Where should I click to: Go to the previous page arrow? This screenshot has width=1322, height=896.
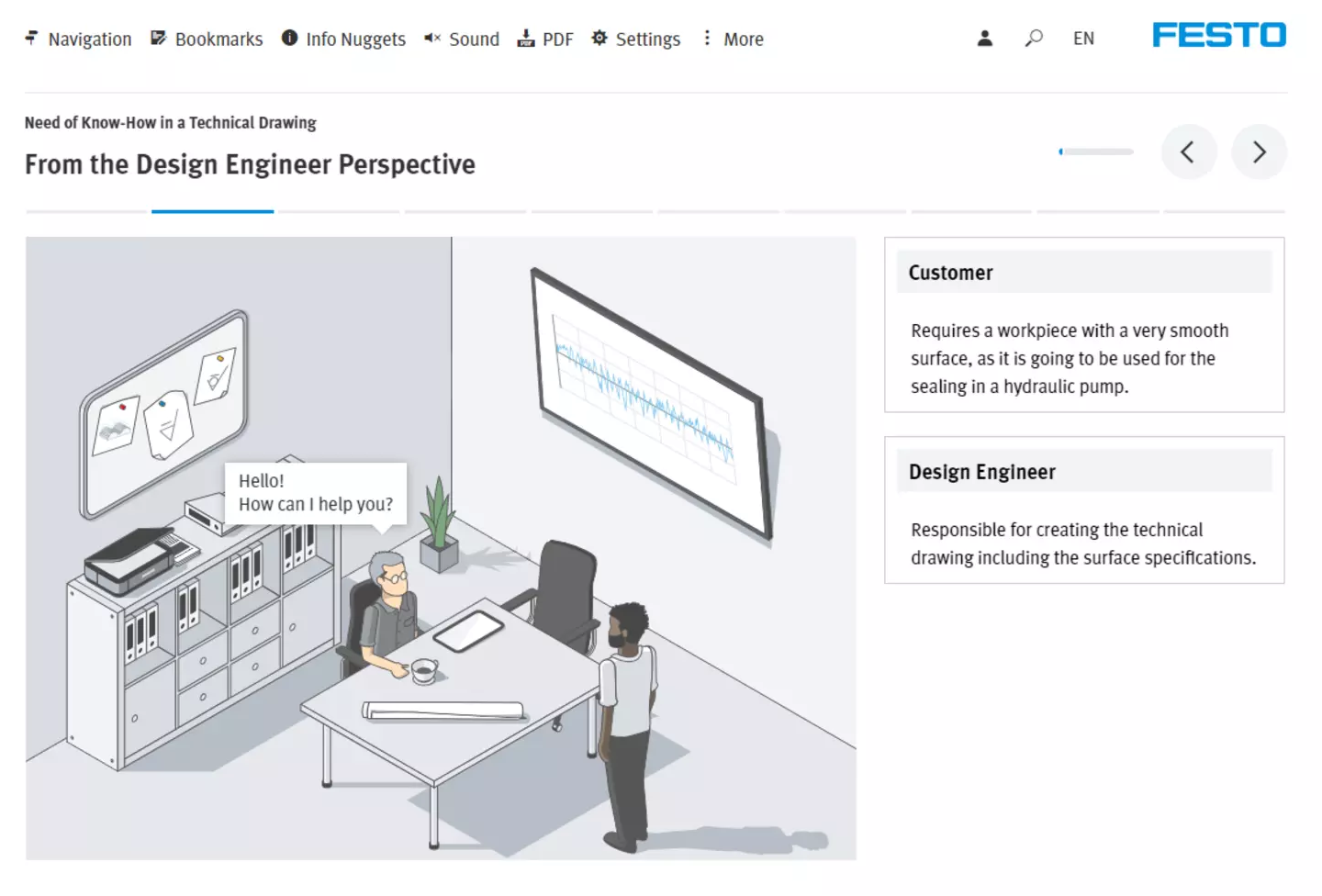click(1188, 151)
